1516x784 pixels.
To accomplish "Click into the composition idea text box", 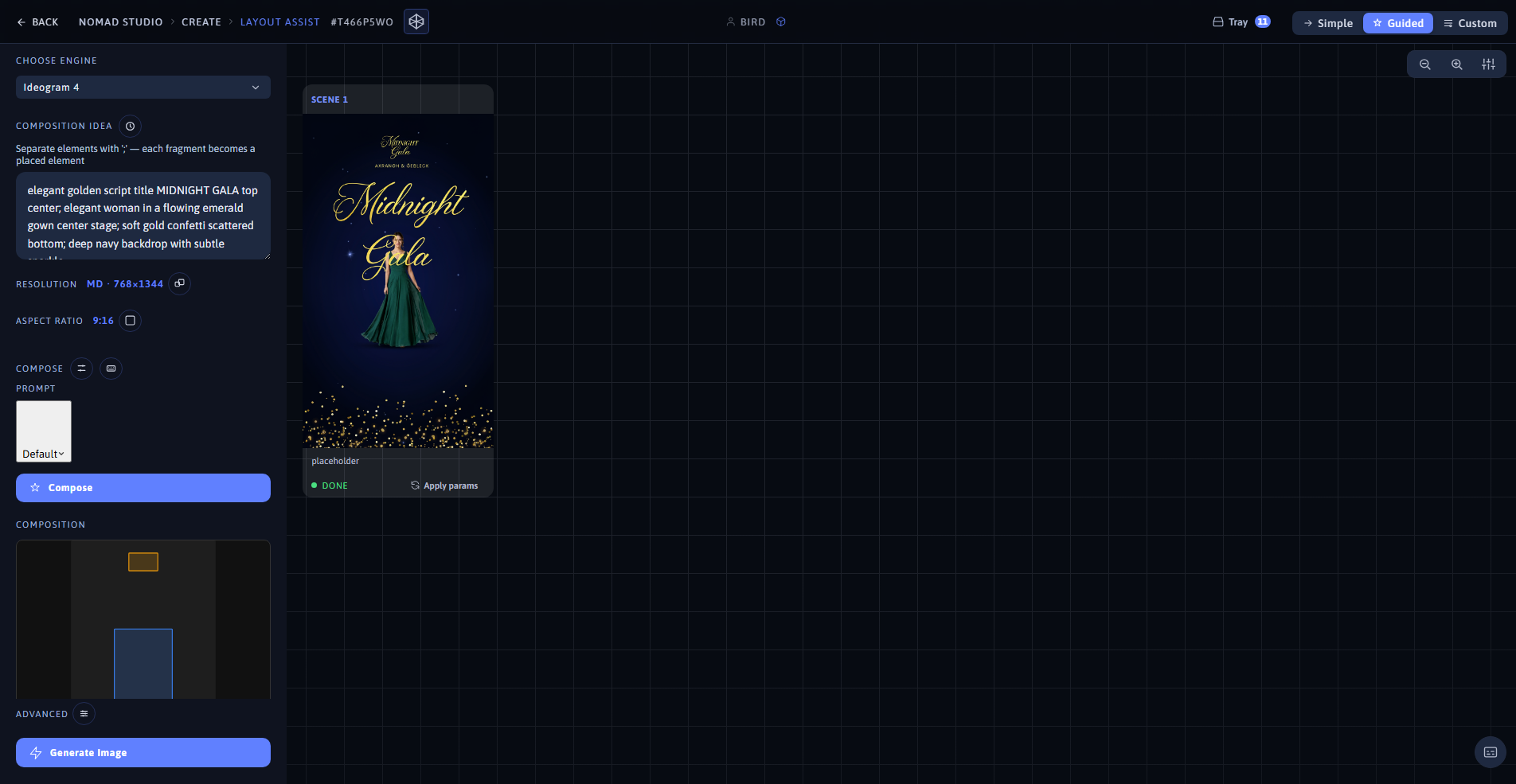I will (x=143, y=216).
